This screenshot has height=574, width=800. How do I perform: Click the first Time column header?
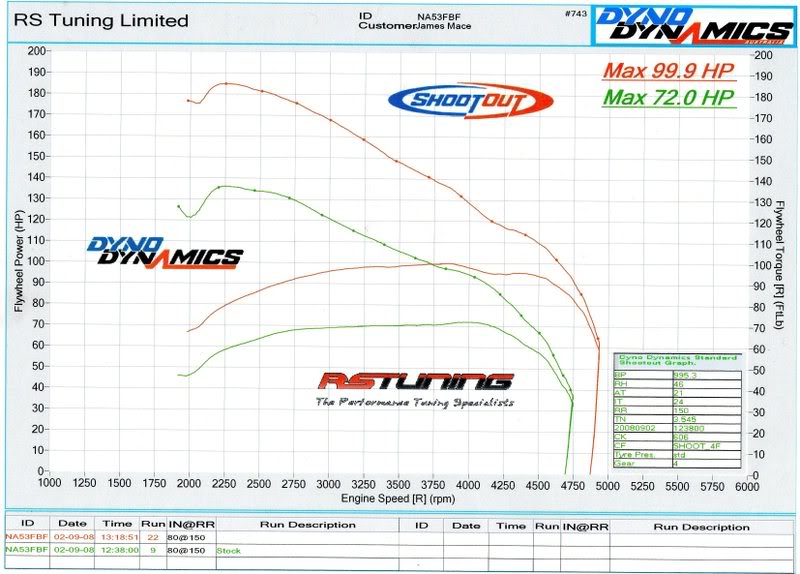[x=118, y=525]
